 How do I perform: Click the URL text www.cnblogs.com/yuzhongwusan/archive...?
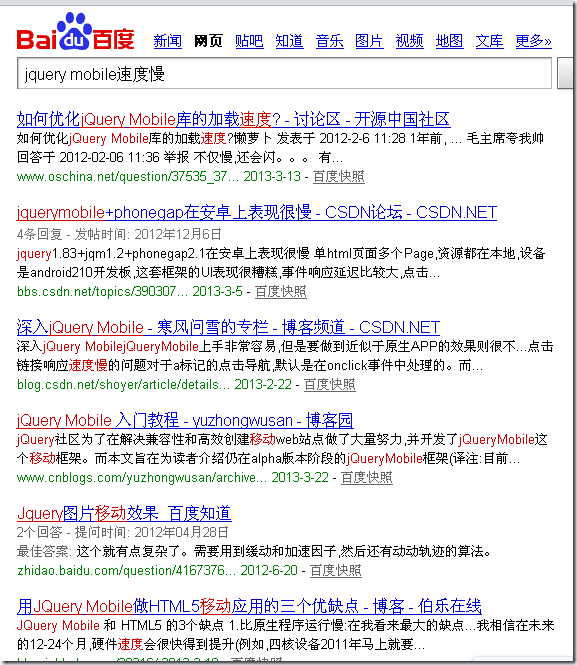142,478
